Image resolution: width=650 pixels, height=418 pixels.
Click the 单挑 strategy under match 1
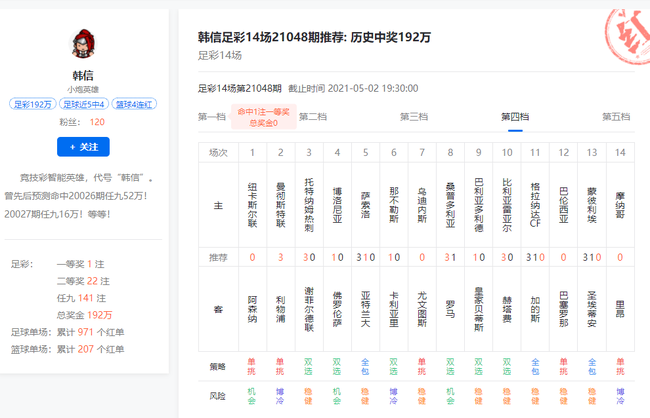pyautogui.click(x=252, y=367)
